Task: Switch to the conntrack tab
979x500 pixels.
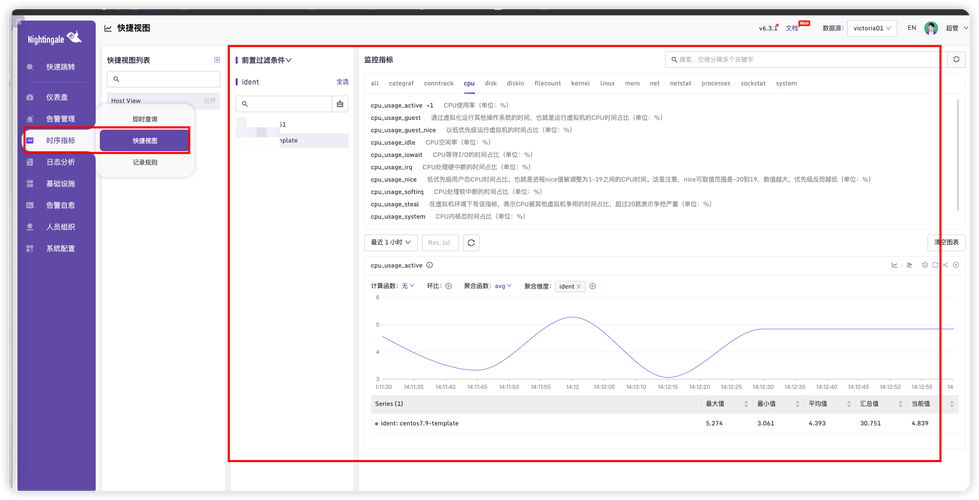Action: (x=439, y=83)
